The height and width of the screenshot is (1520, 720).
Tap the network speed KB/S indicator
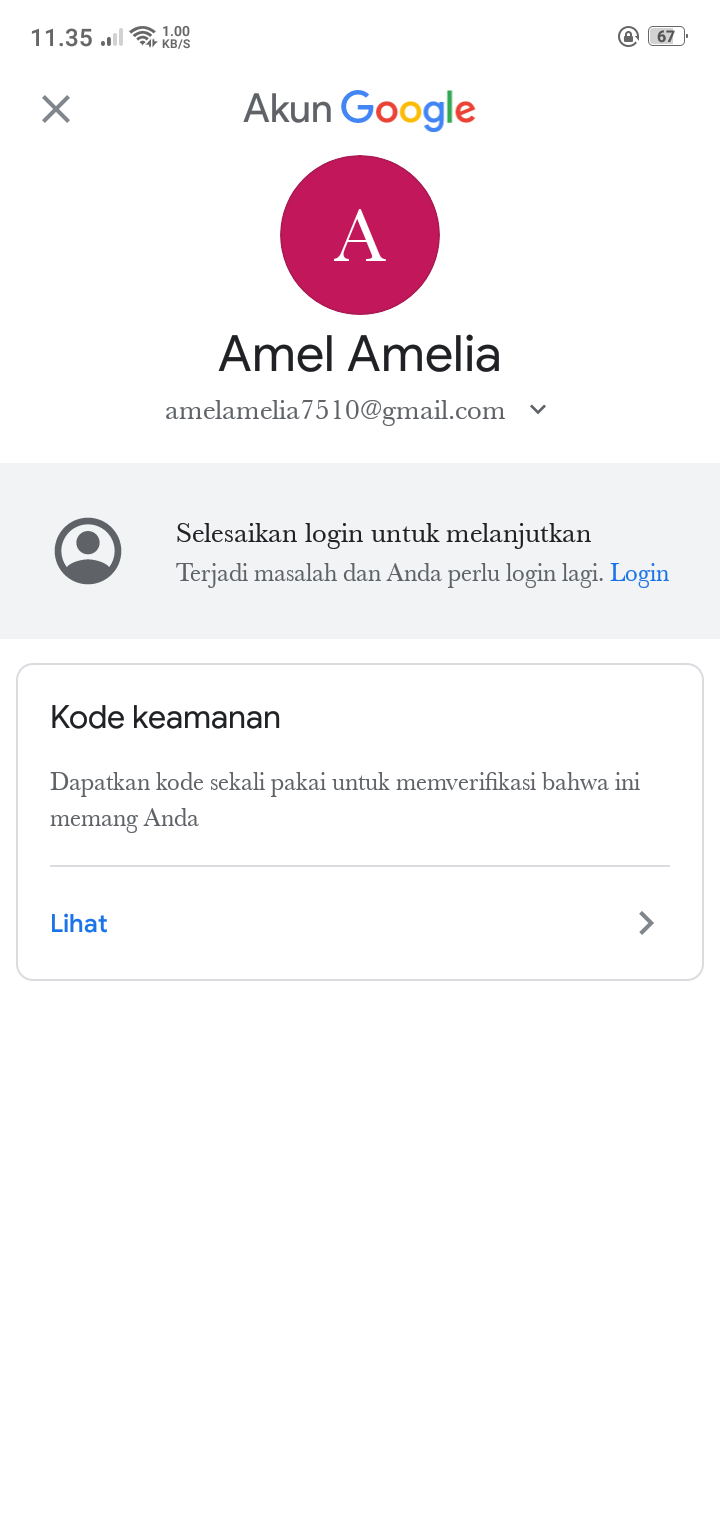[175, 37]
